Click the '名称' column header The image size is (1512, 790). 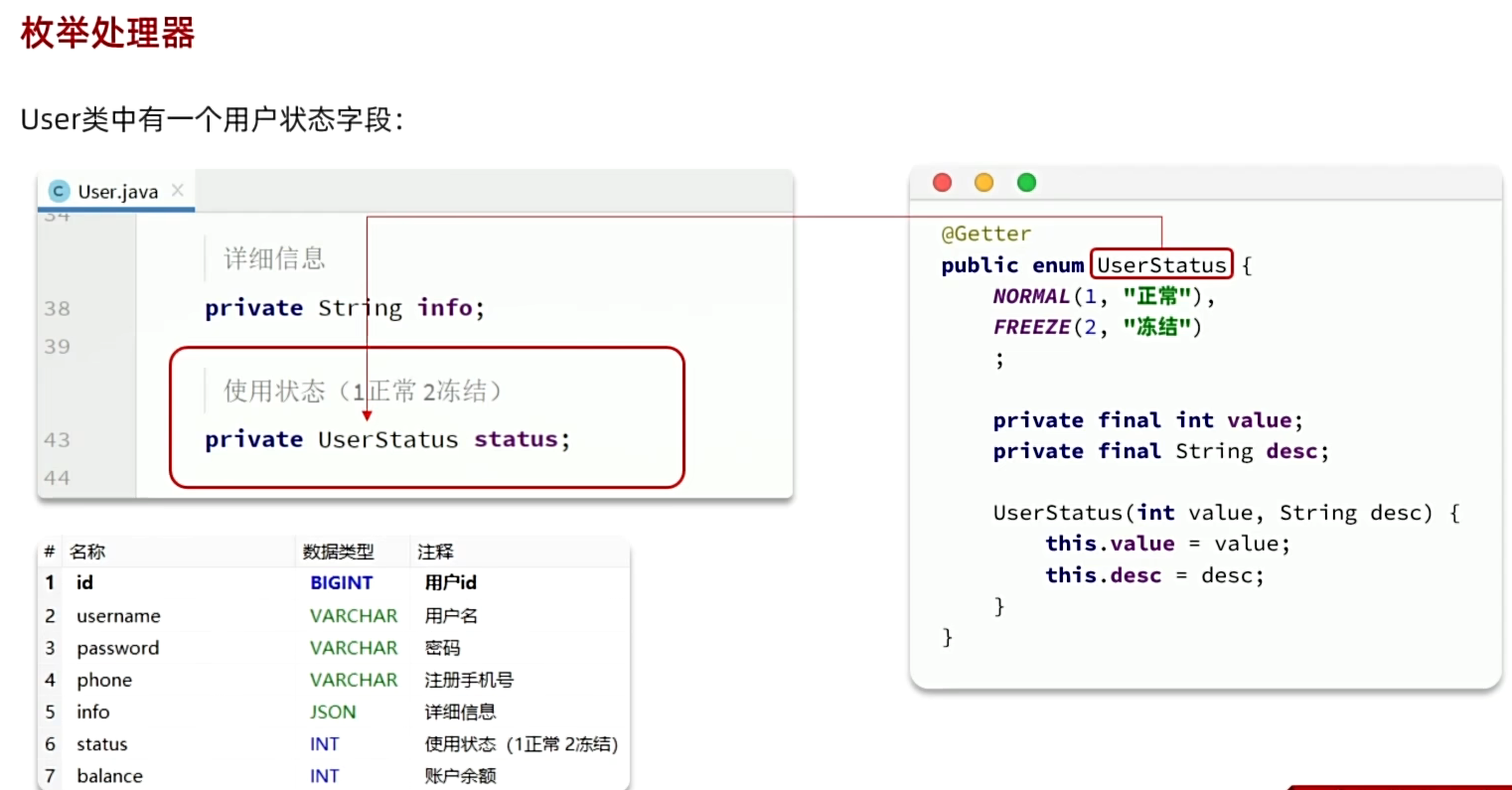click(x=86, y=552)
